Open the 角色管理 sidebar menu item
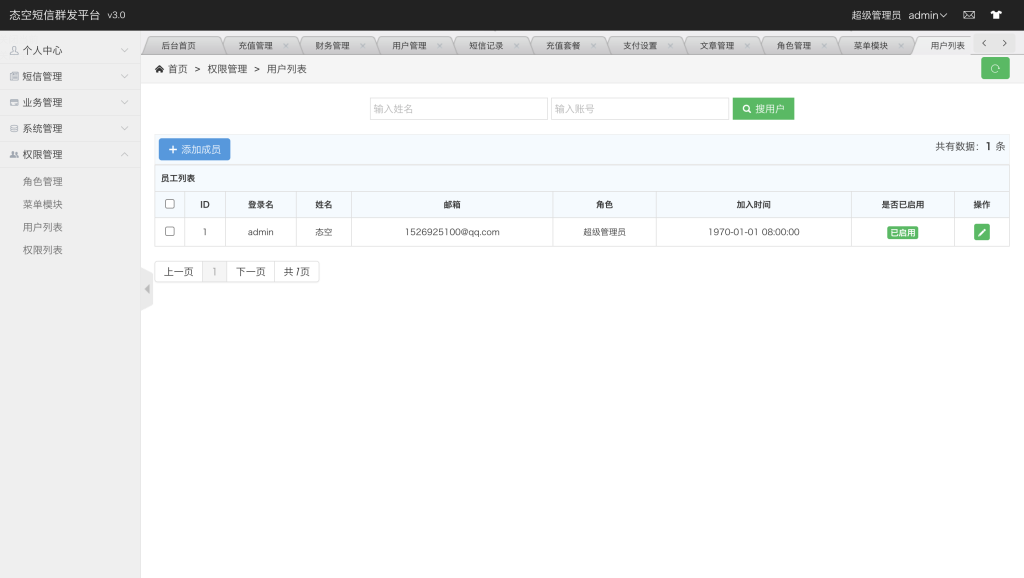The width and height of the screenshot is (1024, 578). point(44,182)
